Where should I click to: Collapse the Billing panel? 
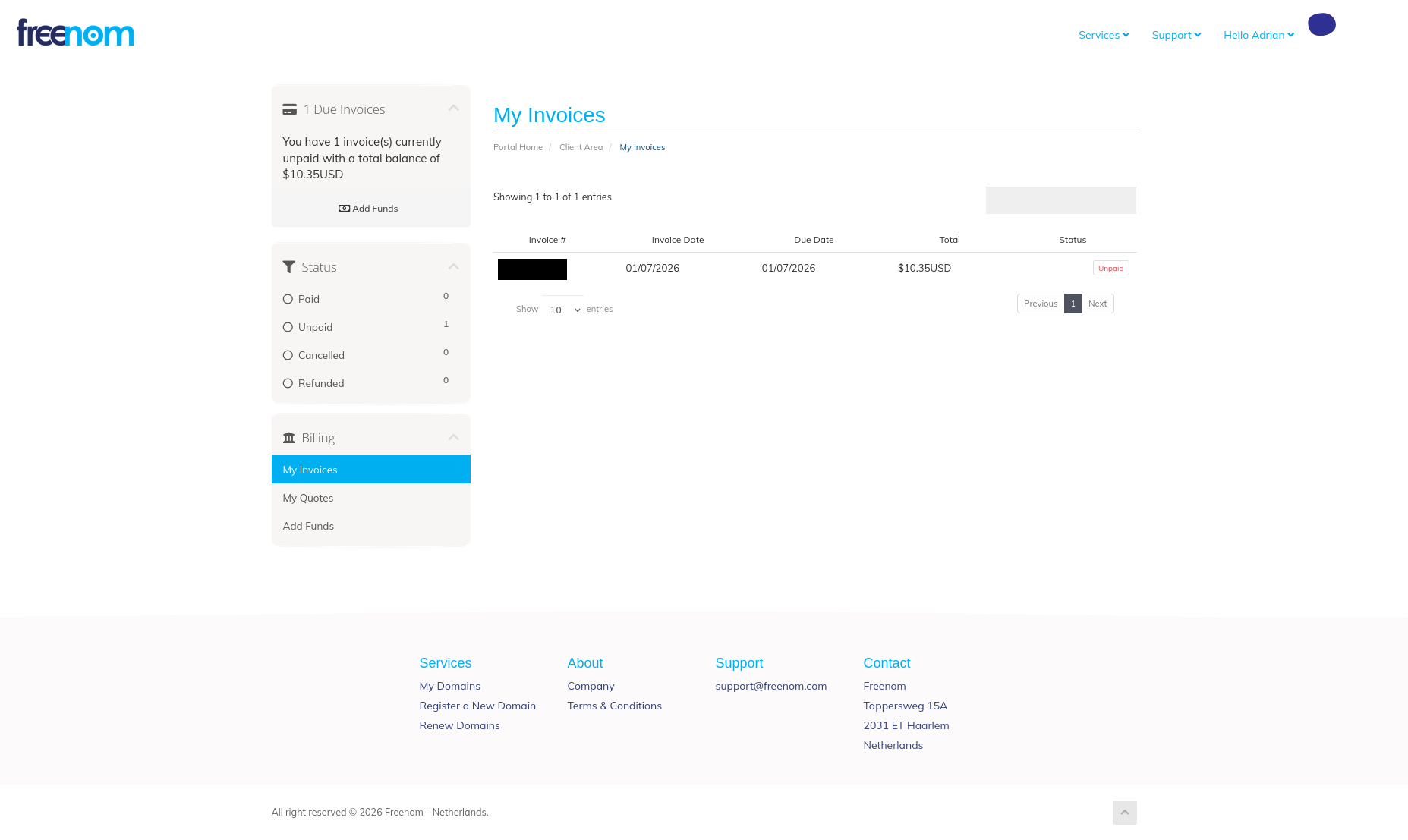coord(453,437)
